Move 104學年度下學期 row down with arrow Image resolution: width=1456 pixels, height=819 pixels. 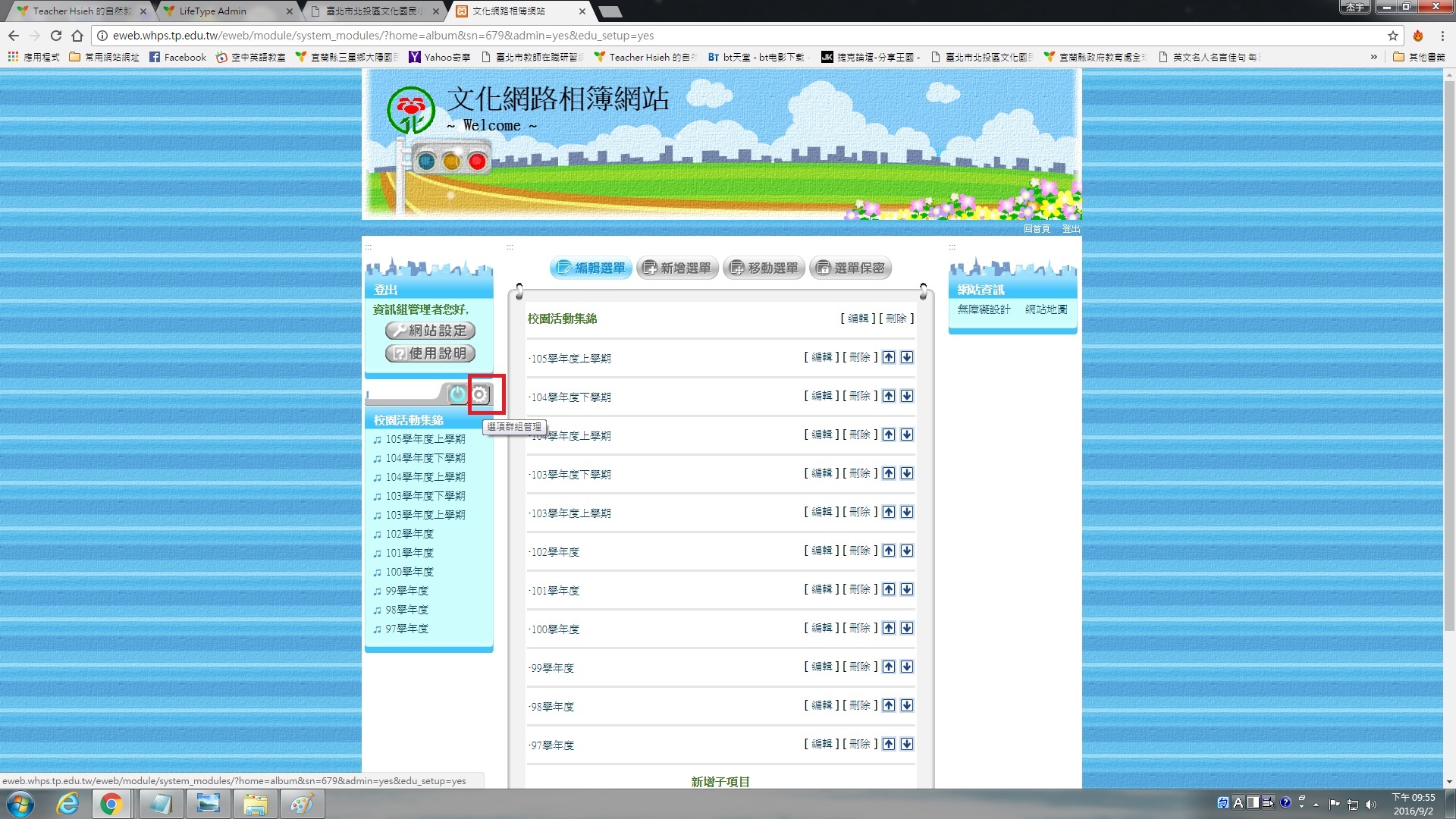tap(907, 396)
